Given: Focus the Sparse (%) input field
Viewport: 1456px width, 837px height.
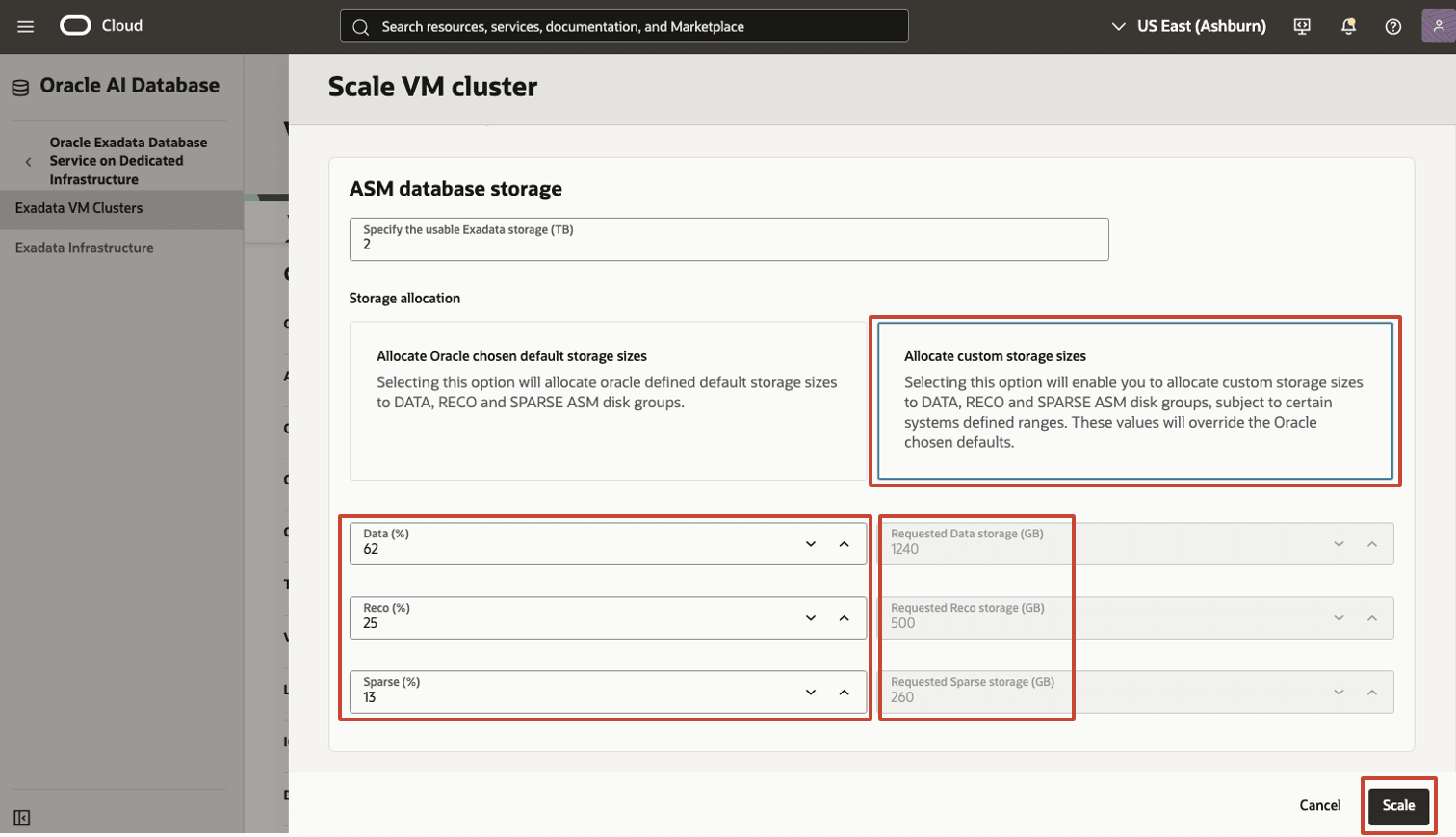Looking at the screenshot, I should (x=608, y=693).
